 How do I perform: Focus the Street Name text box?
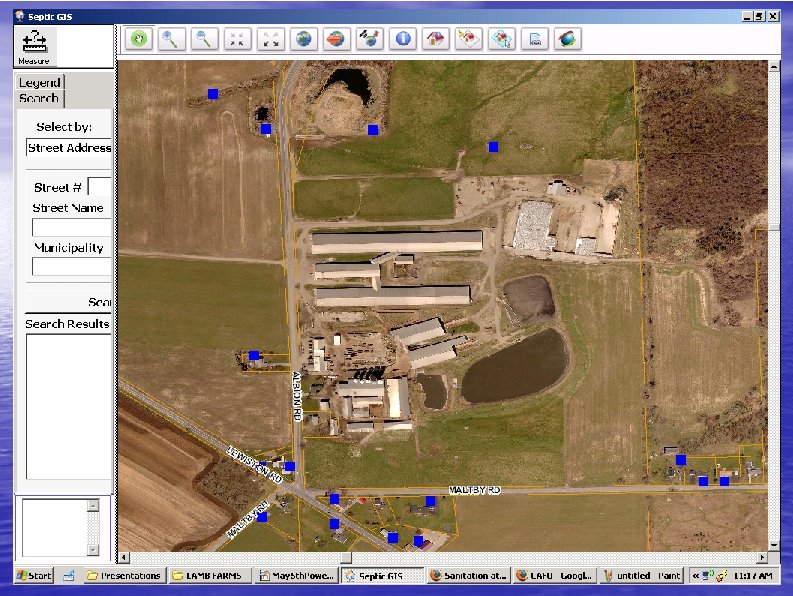71,227
